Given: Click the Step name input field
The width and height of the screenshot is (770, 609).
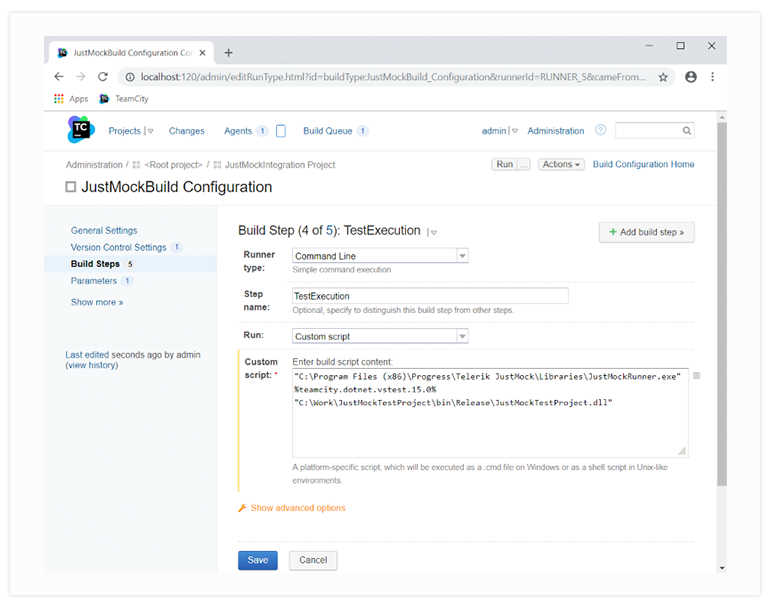Looking at the screenshot, I should (x=430, y=296).
